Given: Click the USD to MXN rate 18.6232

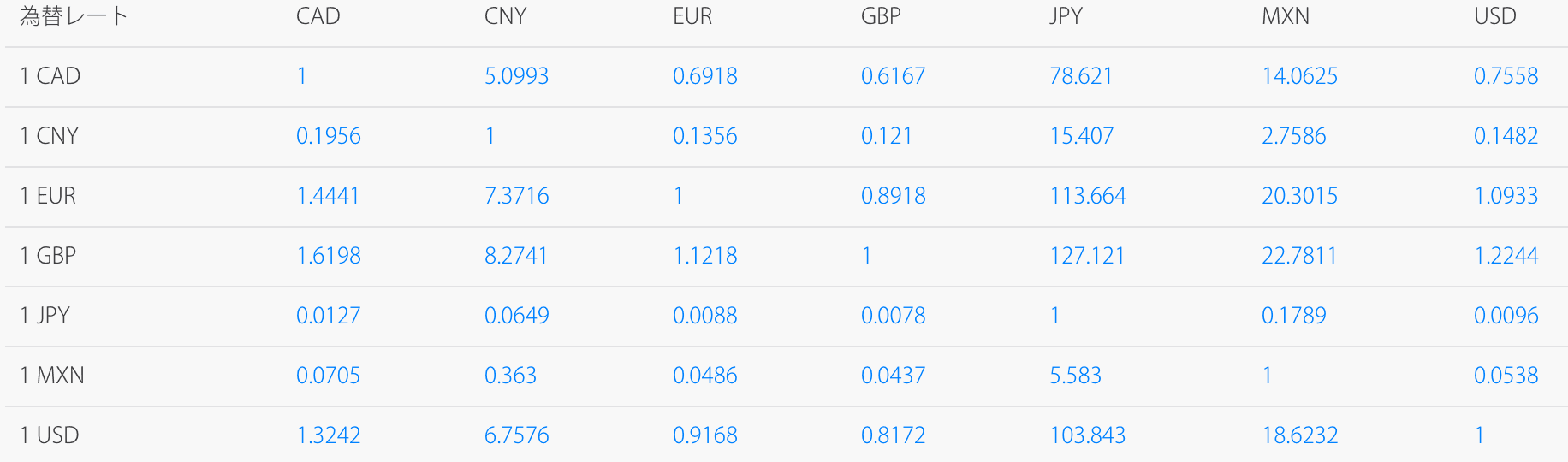Looking at the screenshot, I should click(x=1299, y=435).
